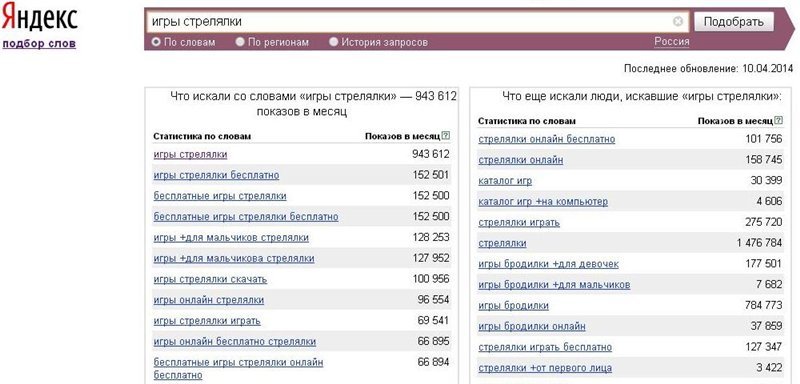This screenshot has width=800, height=384.
Task: Open the 'игры стрелялки бесплатно' keyword link
Action: (x=216, y=175)
